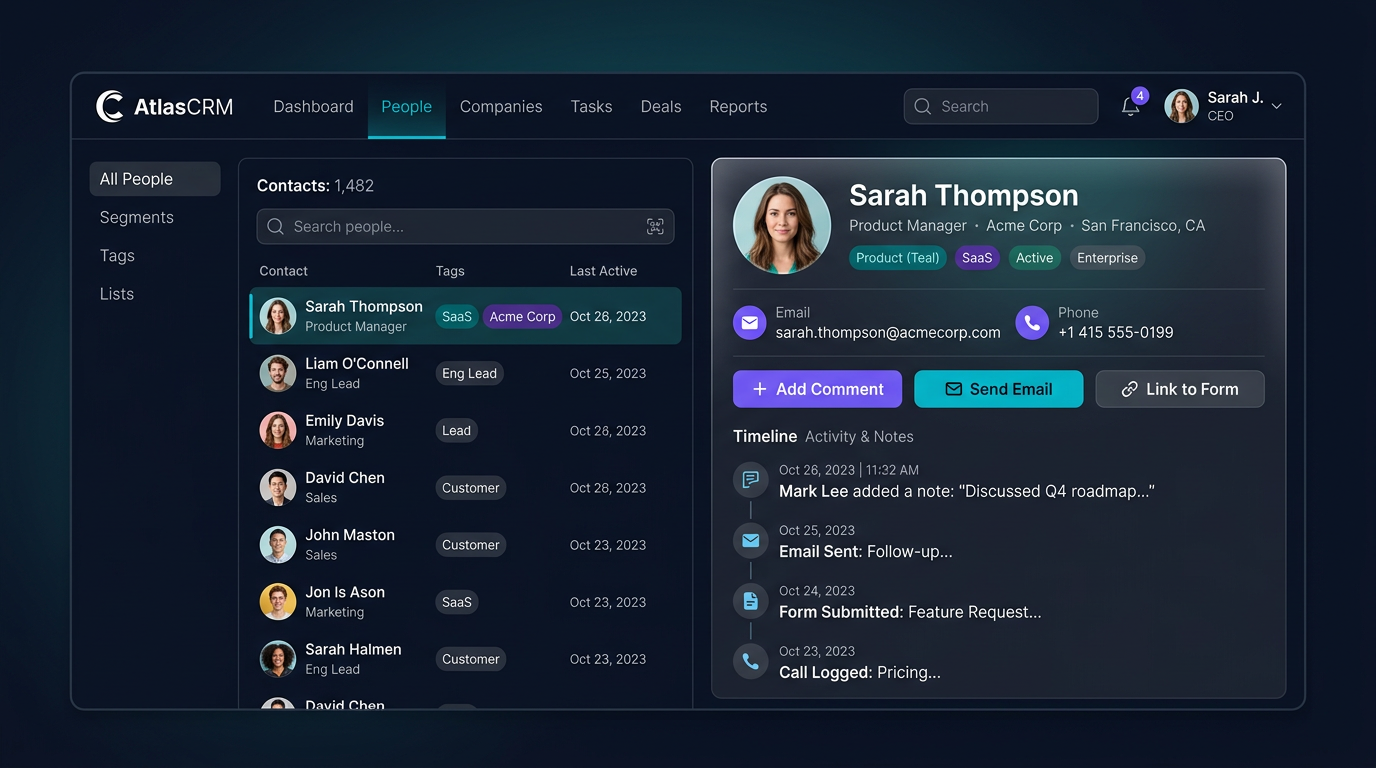1376x768 pixels.
Task: Click the purple email envelope icon
Action: [749, 323]
